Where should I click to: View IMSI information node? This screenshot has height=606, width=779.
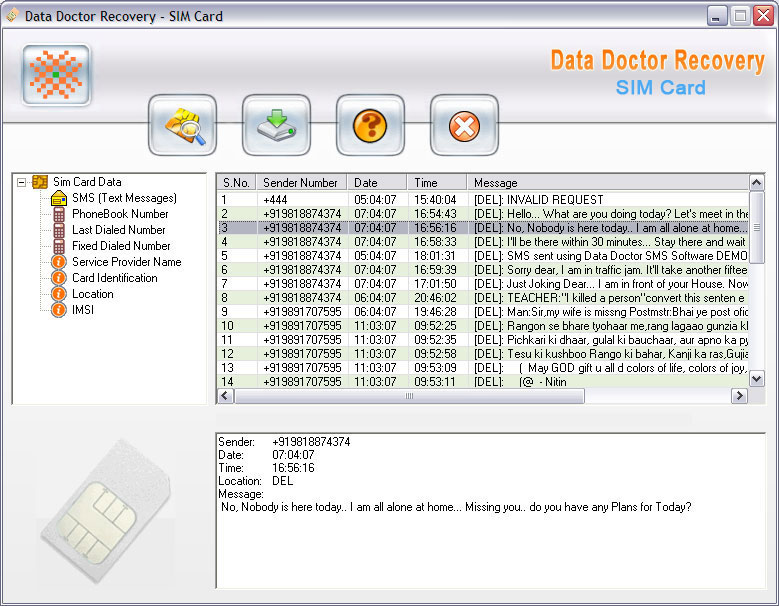click(x=84, y=310)
